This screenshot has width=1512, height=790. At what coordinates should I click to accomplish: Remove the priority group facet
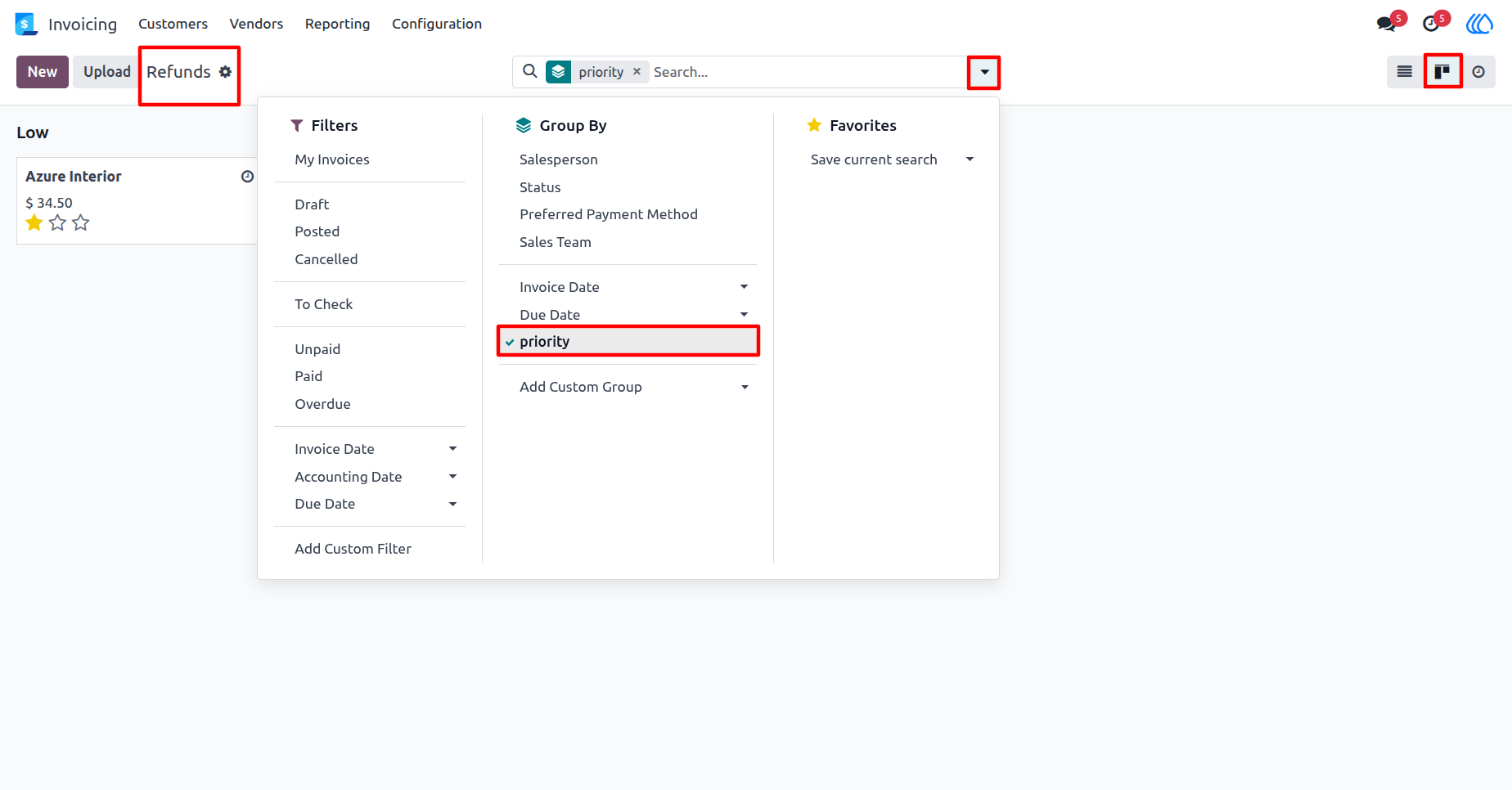[x=637, y=71]
